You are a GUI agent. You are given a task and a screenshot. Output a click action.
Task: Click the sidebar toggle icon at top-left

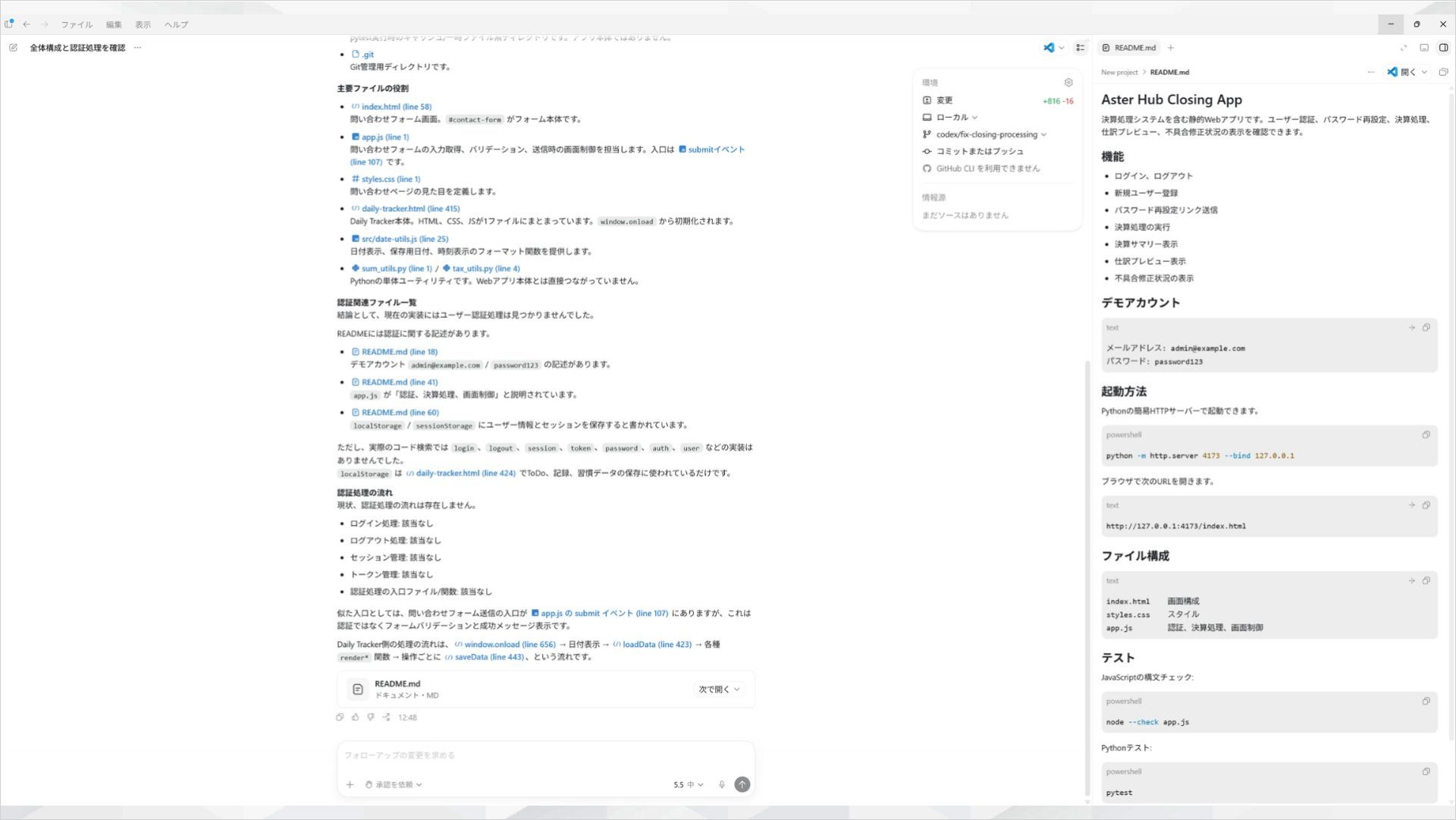click(x=9, y=24)
